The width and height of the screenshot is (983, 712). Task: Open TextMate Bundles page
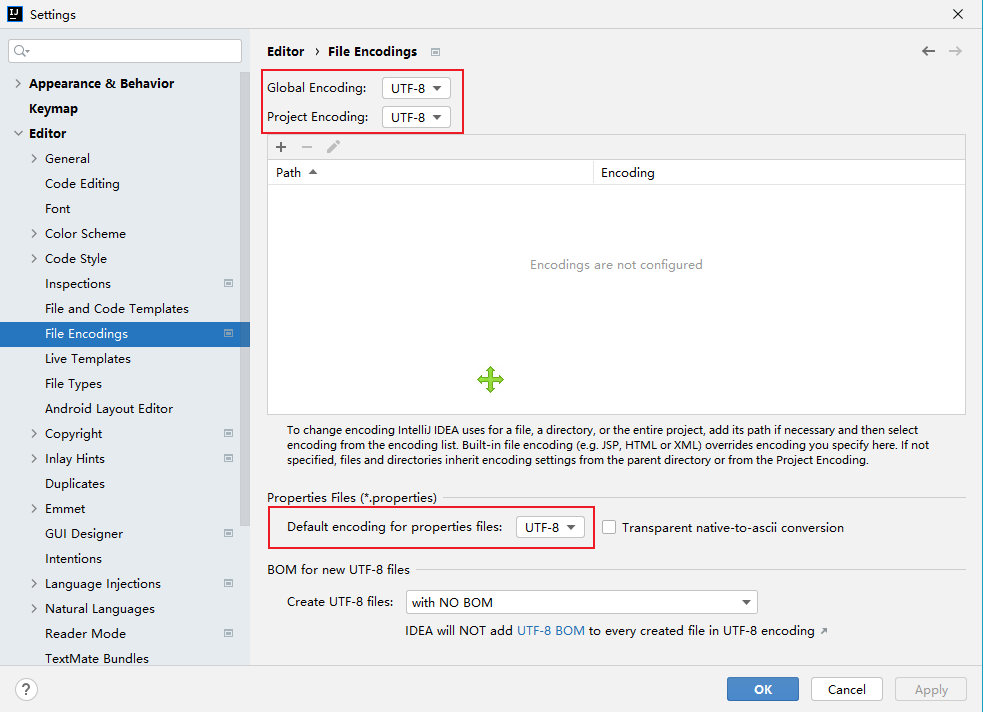click(97, 658)
